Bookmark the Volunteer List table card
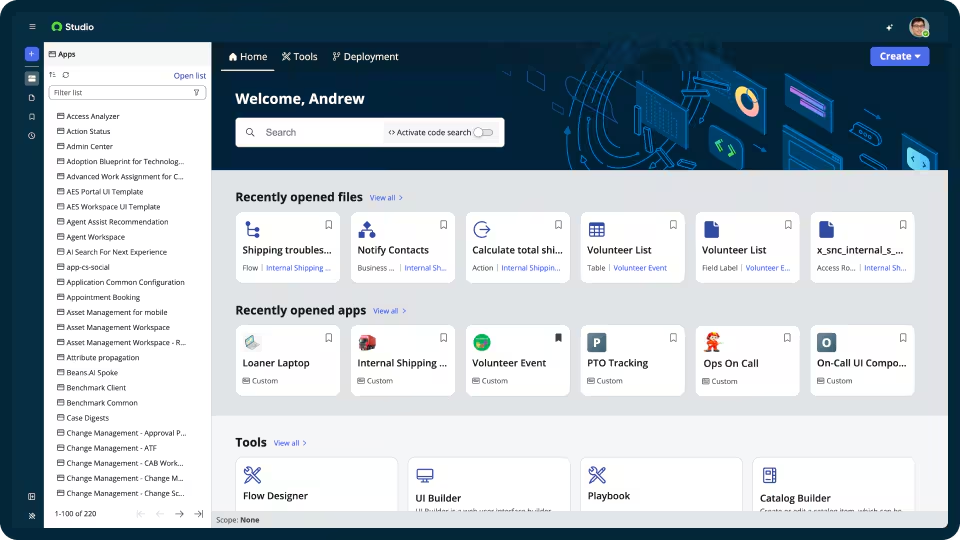 [x=673, y=225]
